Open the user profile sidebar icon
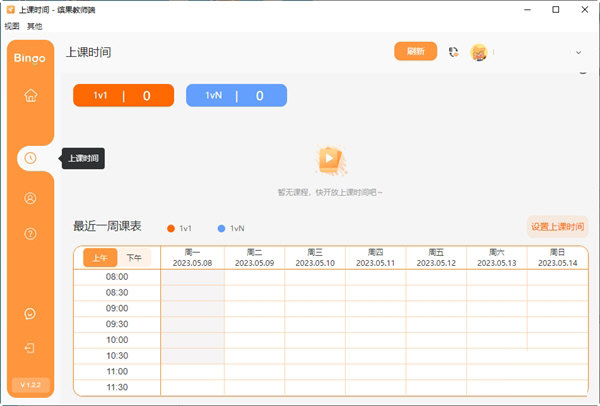The height and width of the screenshot is (406, 600). (30, 198)
